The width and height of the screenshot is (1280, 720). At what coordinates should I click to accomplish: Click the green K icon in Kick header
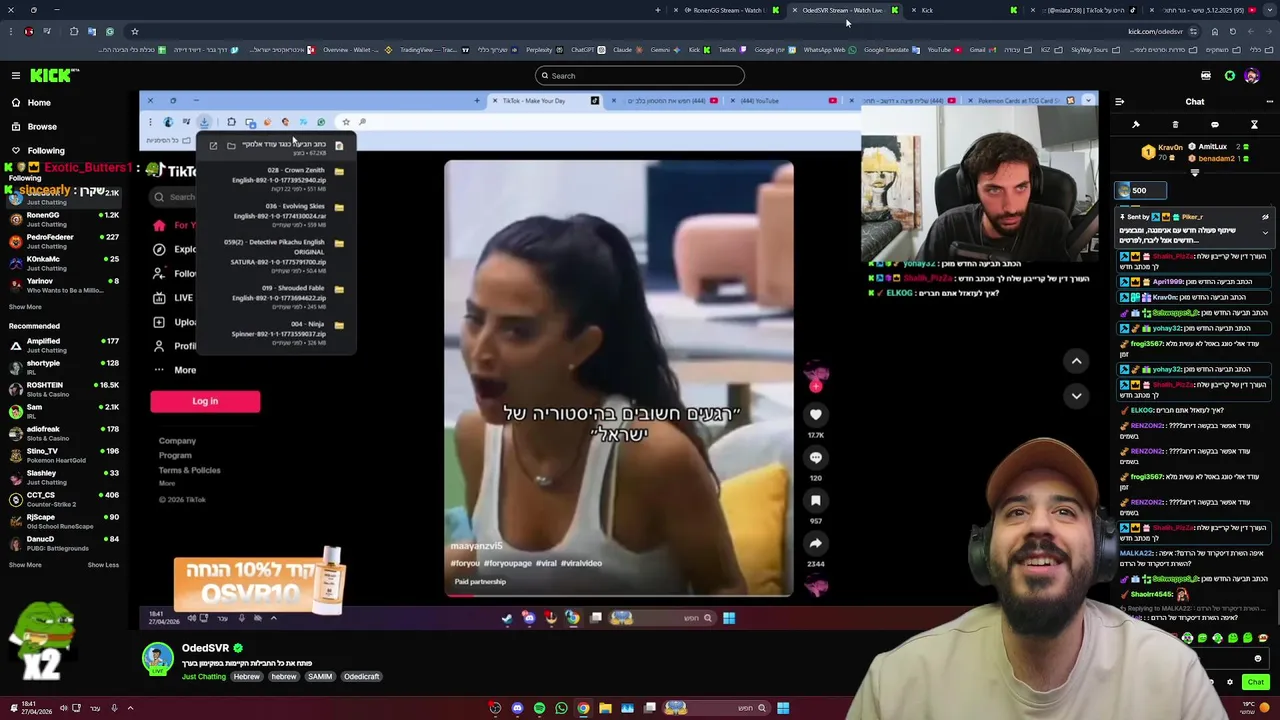pos(1230,76)
